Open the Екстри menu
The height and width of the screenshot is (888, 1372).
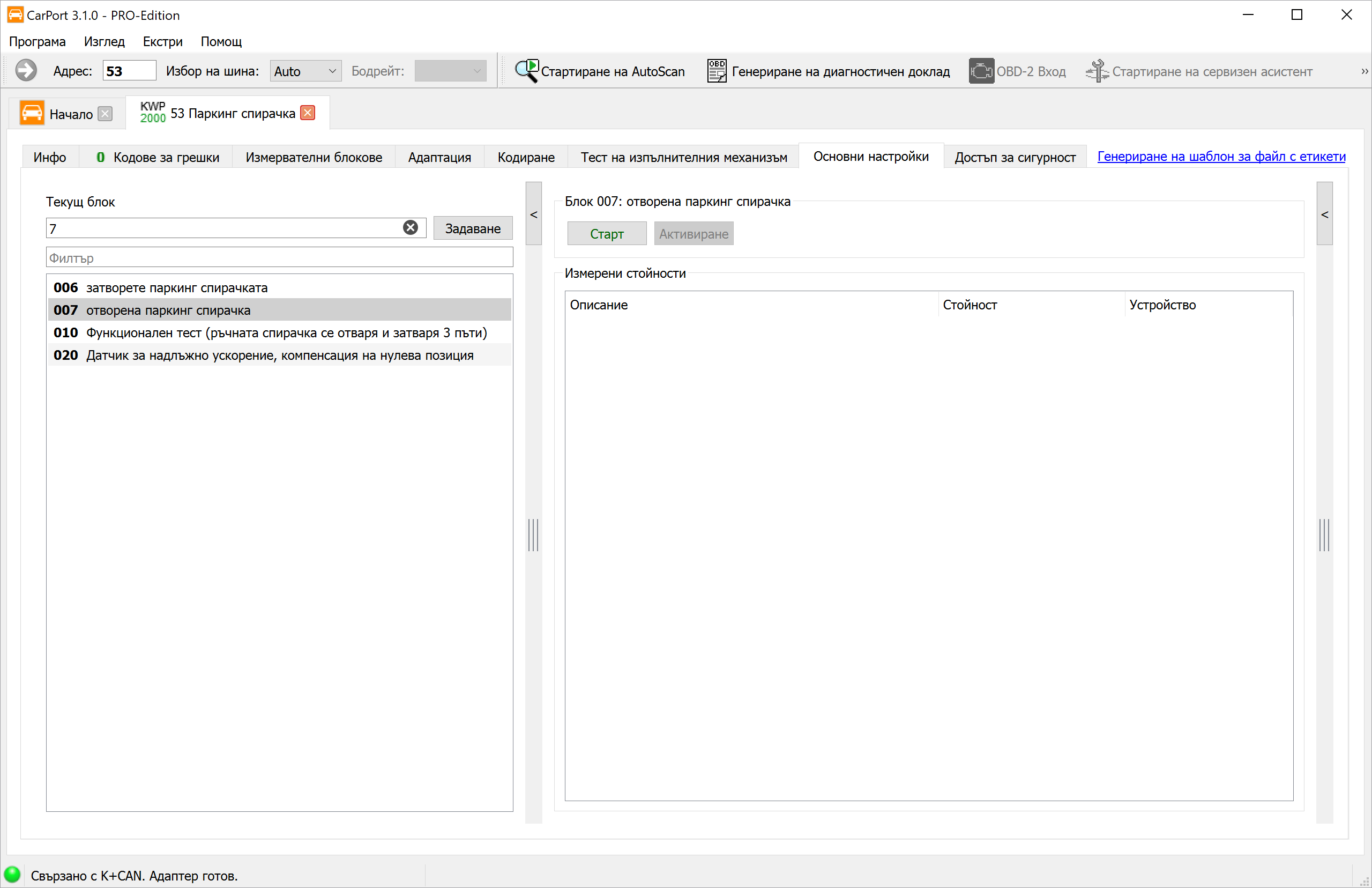162,41
